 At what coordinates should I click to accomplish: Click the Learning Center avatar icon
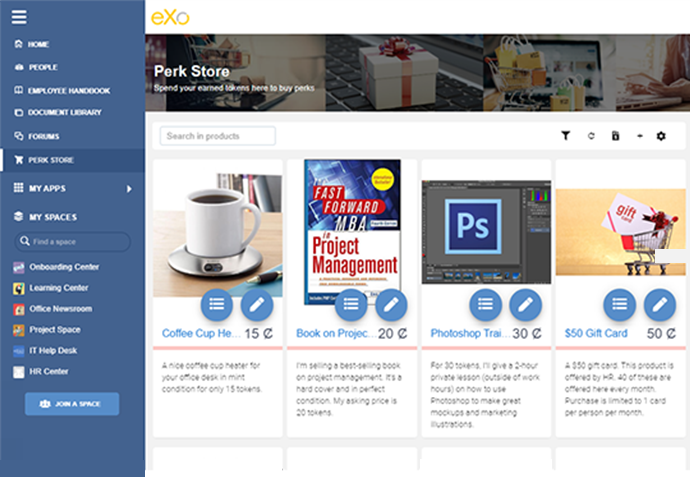click(x=18, y=289)
